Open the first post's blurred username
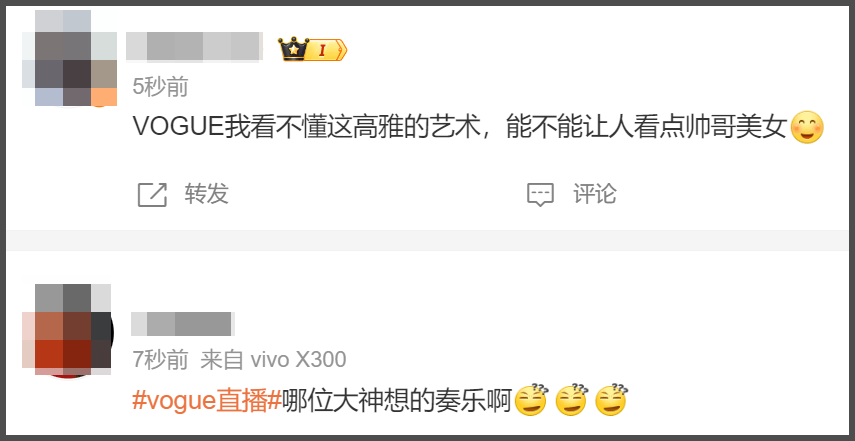This screenshot has width=855, height=441. point(194,46)
